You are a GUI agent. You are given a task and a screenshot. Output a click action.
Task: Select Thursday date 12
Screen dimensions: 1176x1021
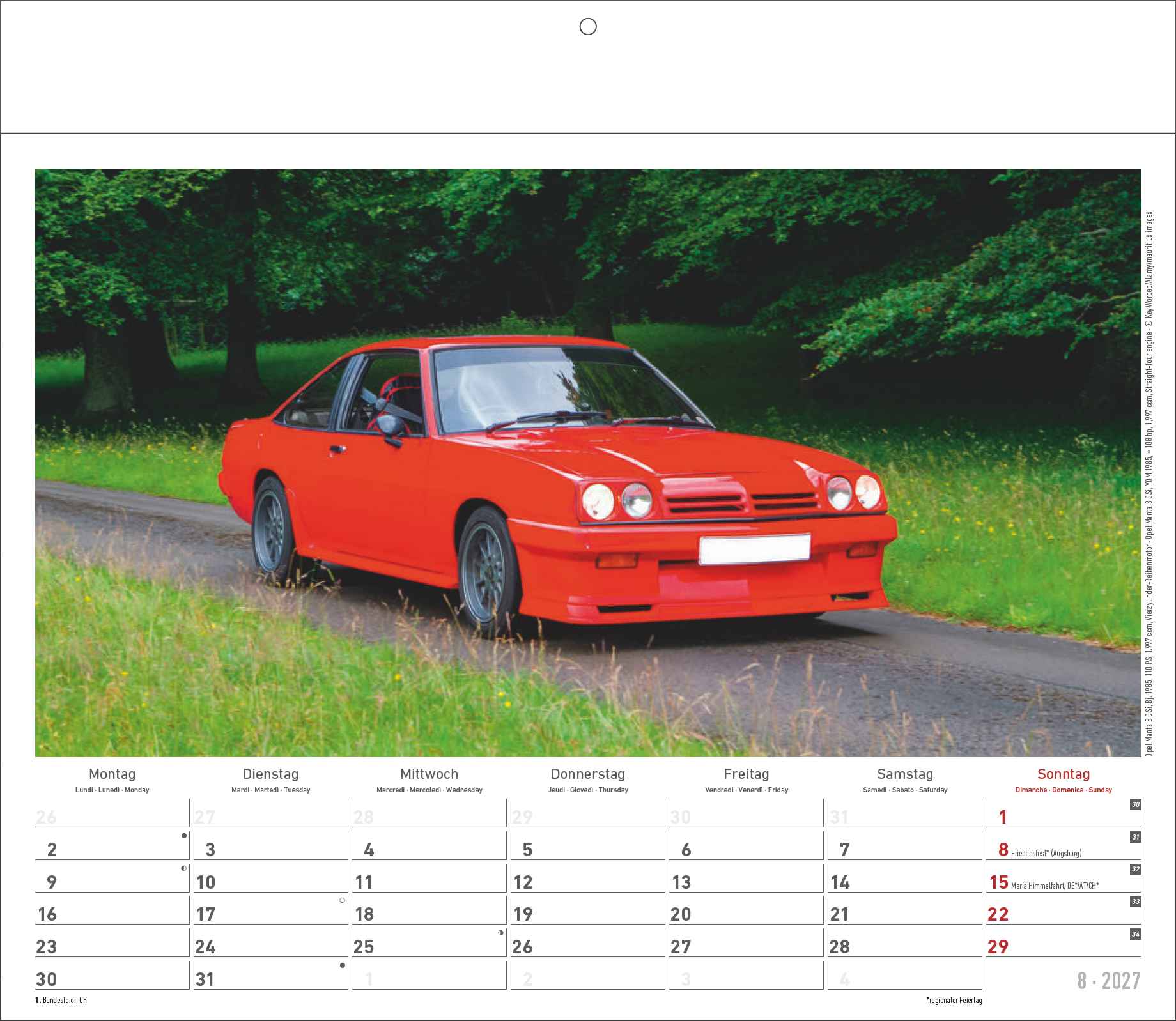523,882
